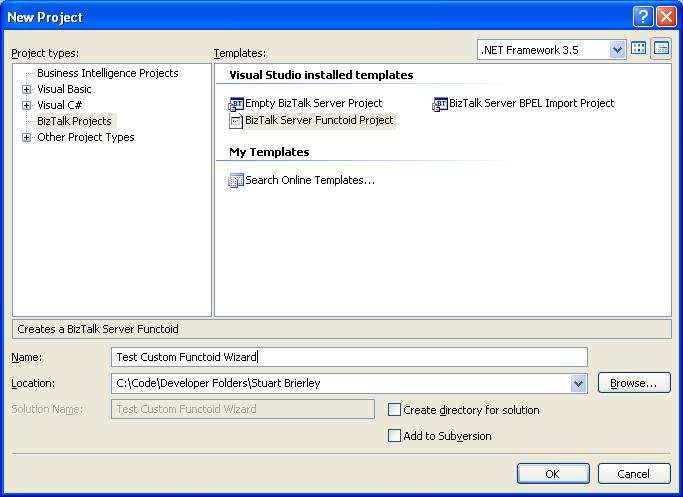Expand the Visual Basic node
This screenshot has height=497, width=683.
click(x=27, y=89)
